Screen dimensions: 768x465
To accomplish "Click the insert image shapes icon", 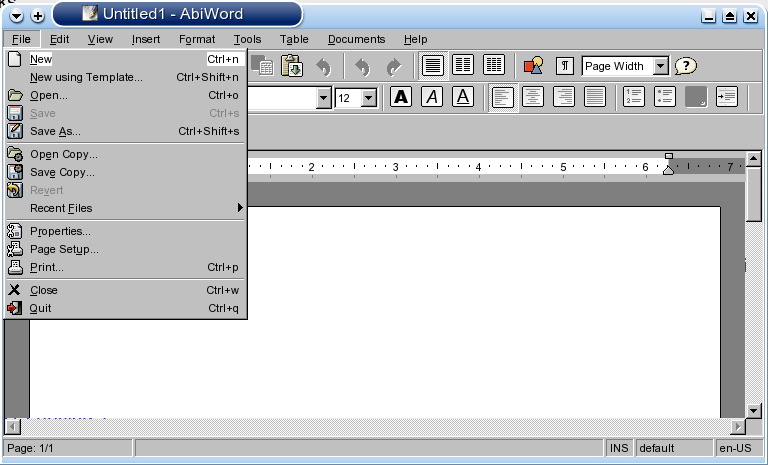I will click(x=533, y=66).
